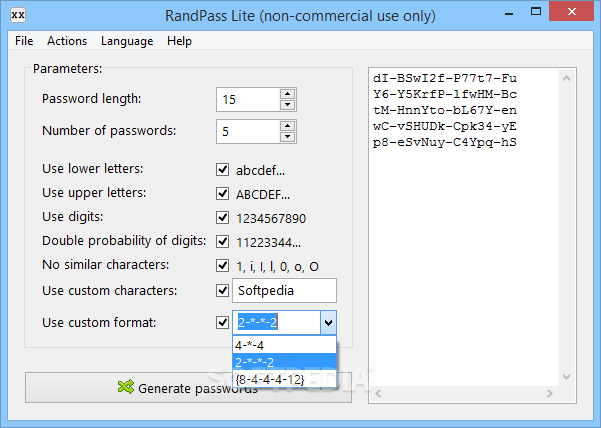Toggle Use custom characters checkbox
Image resolution: width=601 pixels, height=428 pixels.
pyautogui.click(x=222, y=290)
